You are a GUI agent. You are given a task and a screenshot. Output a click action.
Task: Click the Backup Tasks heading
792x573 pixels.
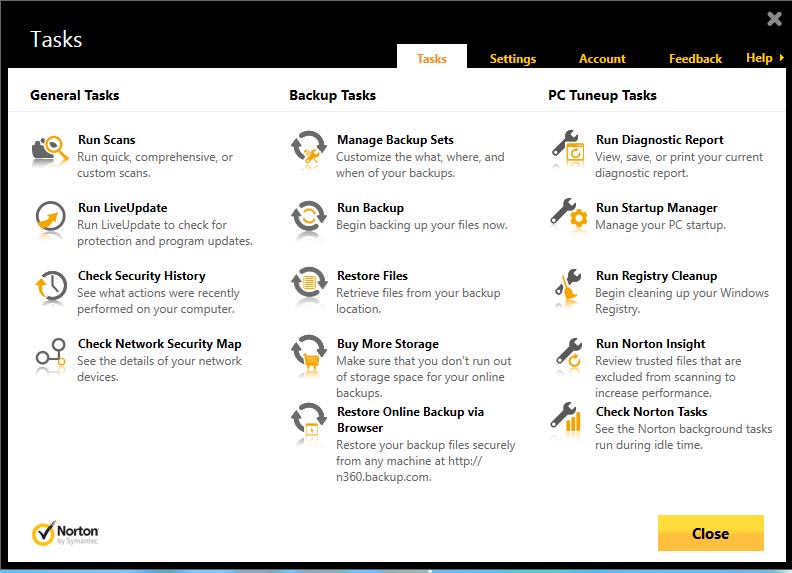pos(332,95)
